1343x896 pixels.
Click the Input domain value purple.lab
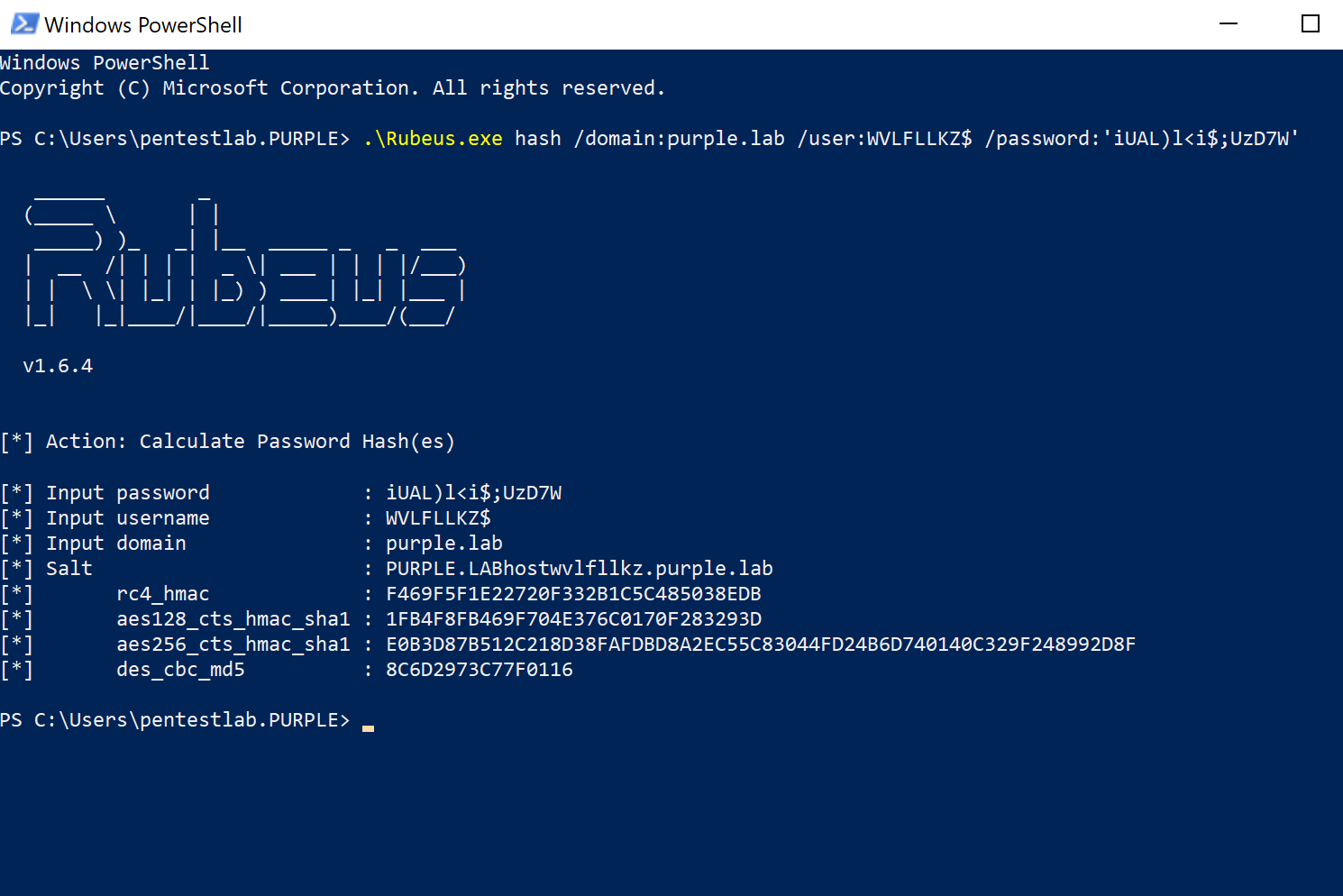coord(443,544)
